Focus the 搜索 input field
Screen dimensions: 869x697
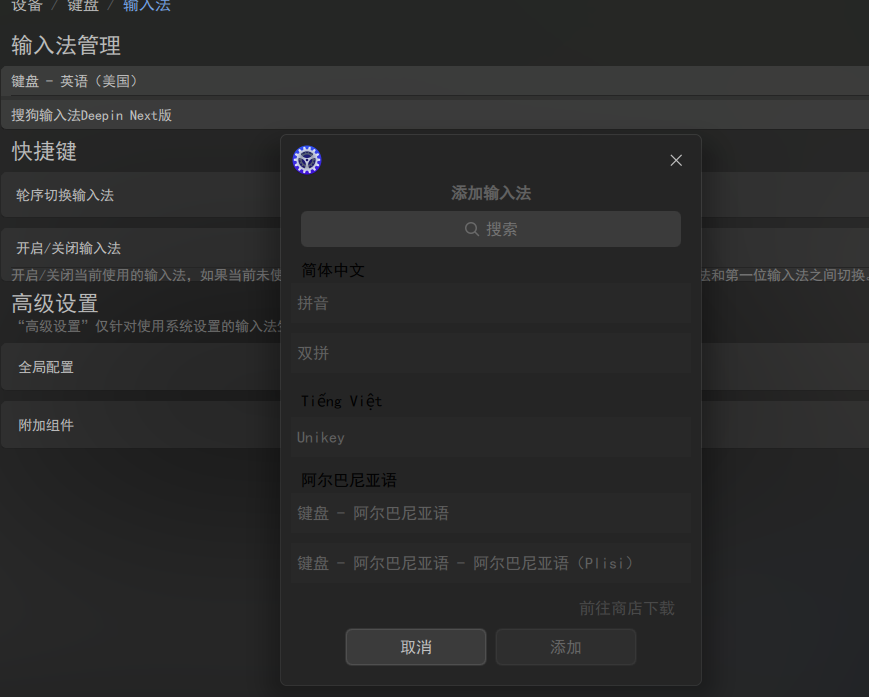point(490,229)
